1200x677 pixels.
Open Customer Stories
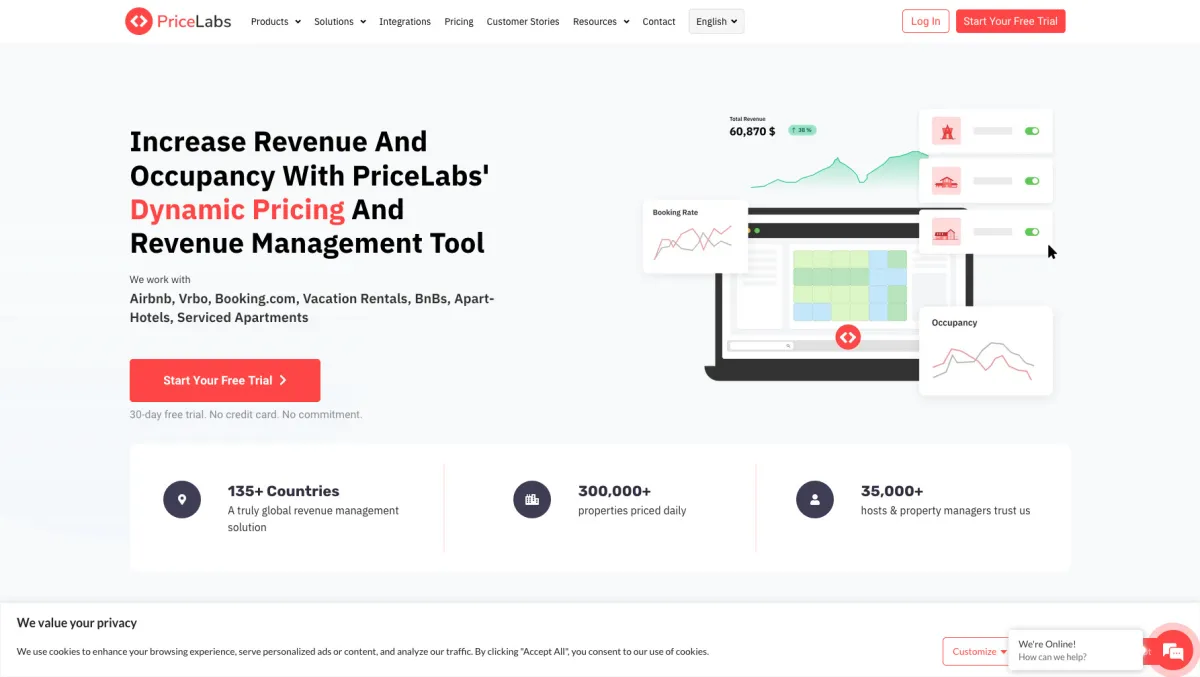pos(523,21)
